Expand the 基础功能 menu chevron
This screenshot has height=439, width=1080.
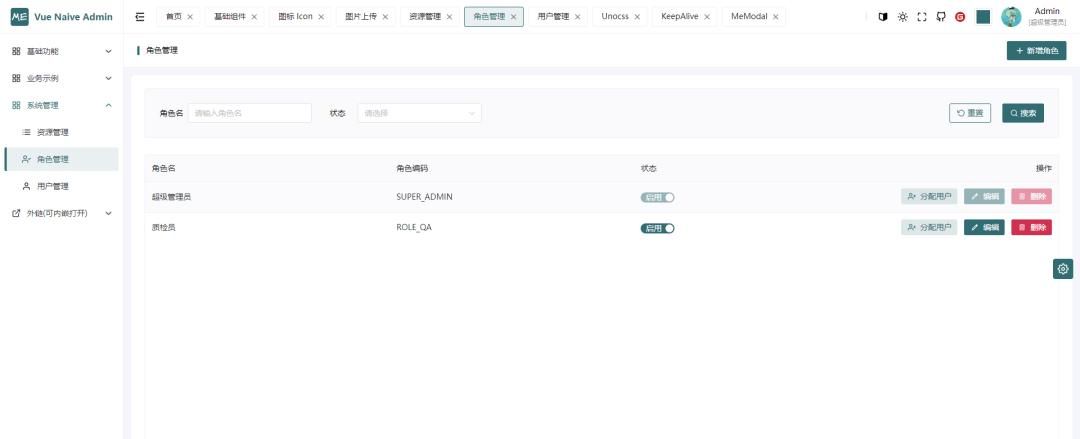tap(108, 51)
